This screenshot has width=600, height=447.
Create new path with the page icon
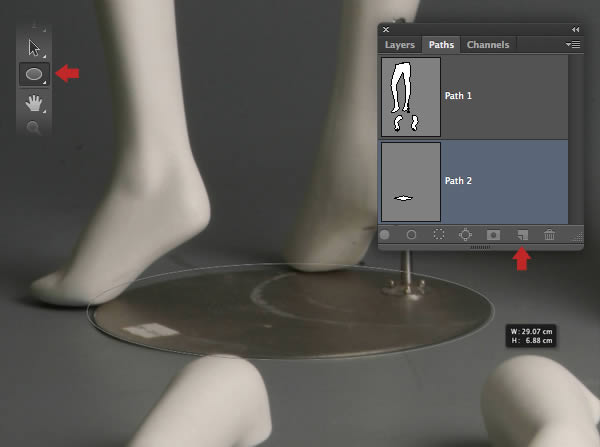[522, 235]
